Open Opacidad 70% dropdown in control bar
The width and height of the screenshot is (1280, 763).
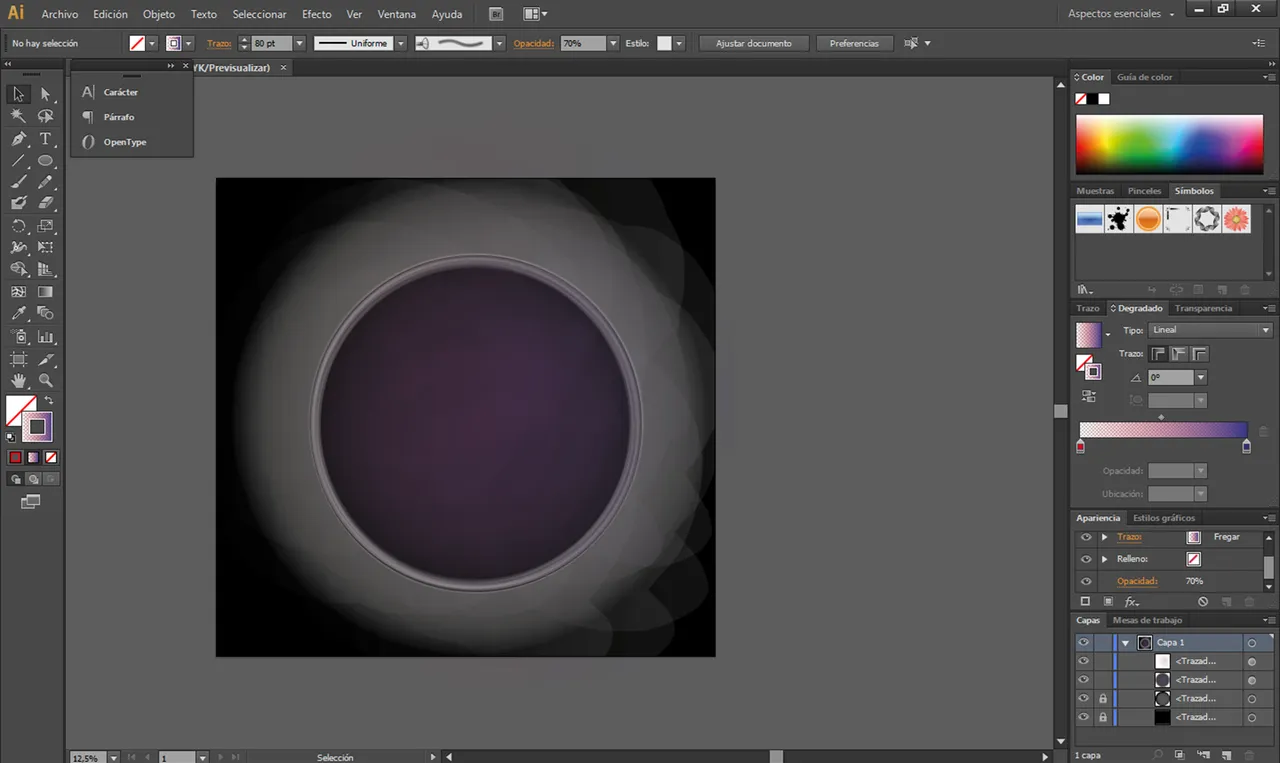coord(612,44)
